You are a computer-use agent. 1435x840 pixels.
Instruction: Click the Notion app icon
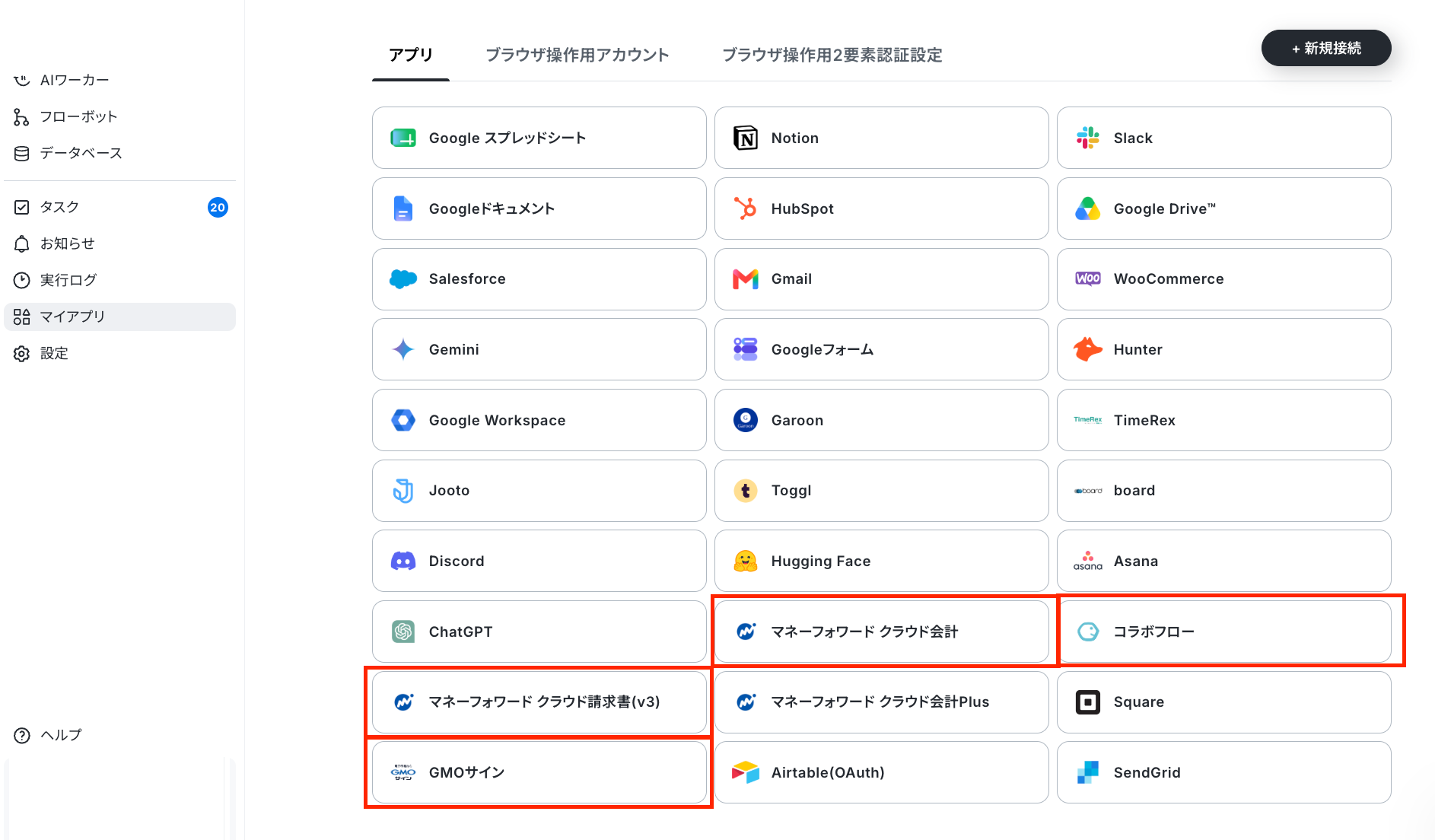pyautogui.click(x=745, y=138)
